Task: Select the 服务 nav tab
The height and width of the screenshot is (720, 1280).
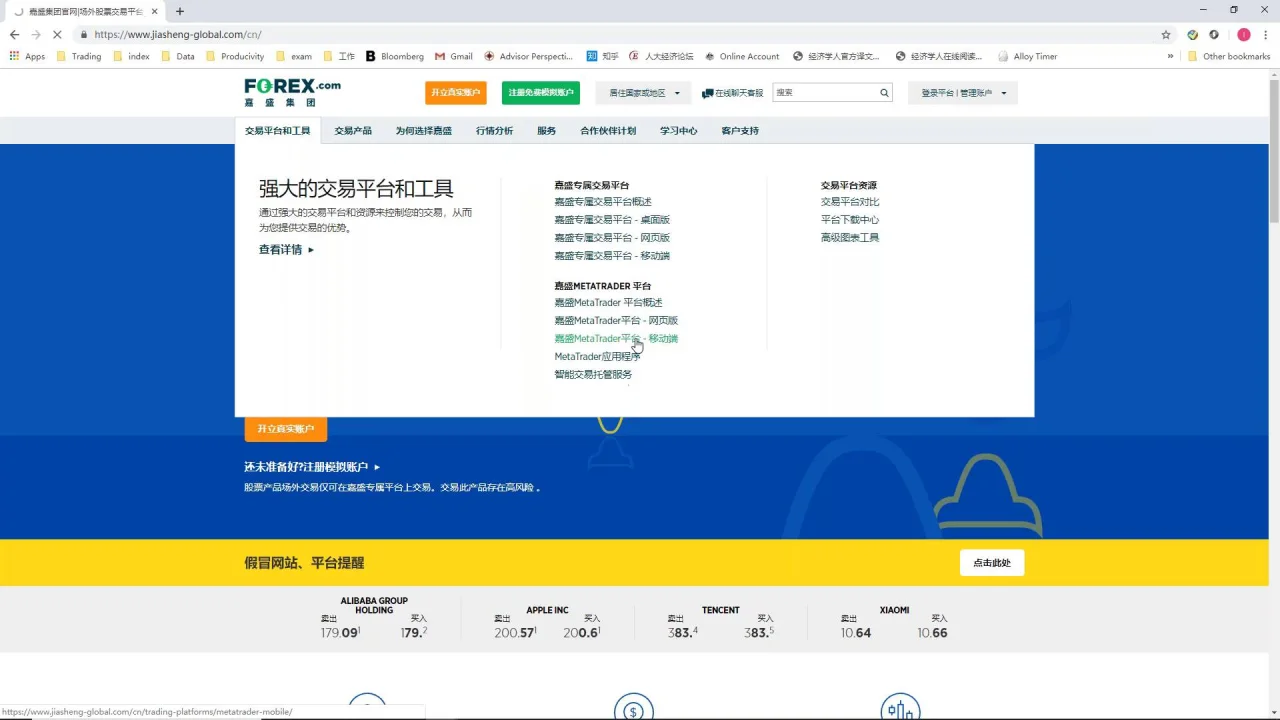Action: (x=546, y=131)
